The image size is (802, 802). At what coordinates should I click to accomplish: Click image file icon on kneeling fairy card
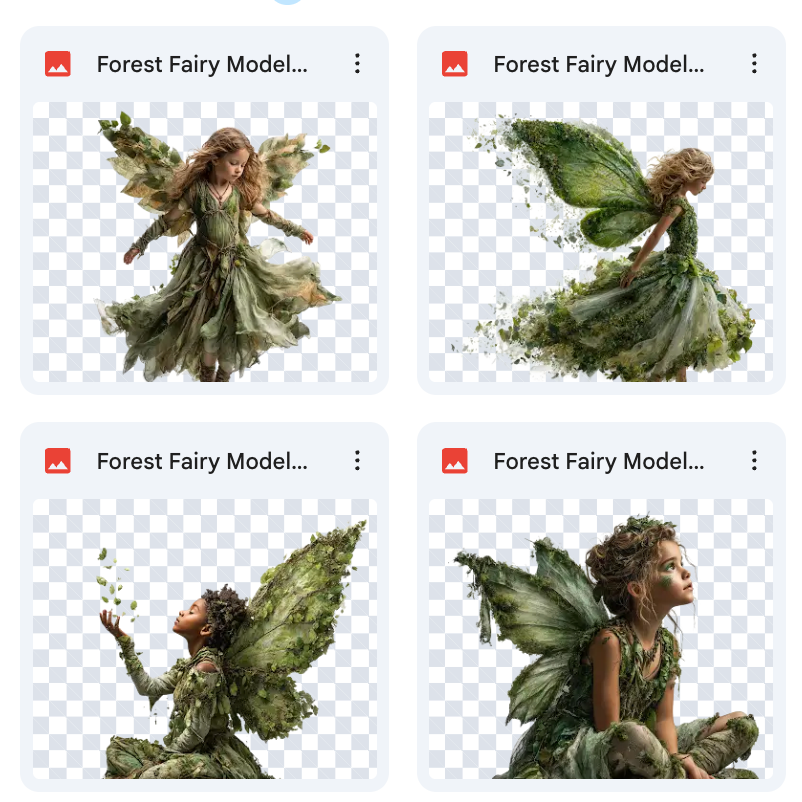click(58, 461)
